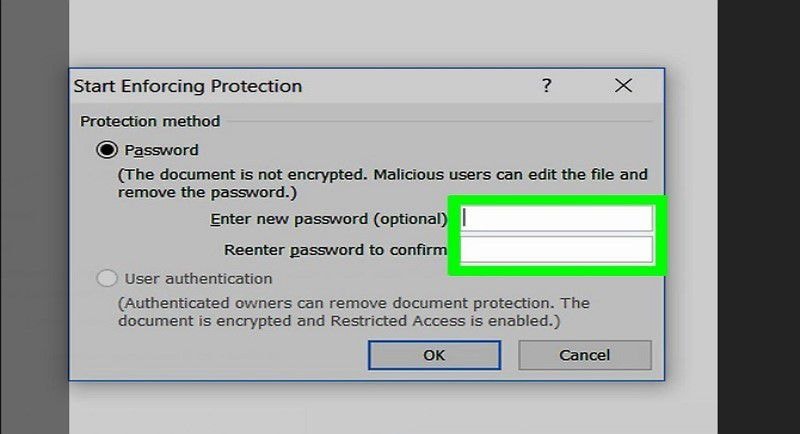Viewport: 800px width, 434px height.
Task: Click the Enter new password (optional) label
Action: [329, 219]
